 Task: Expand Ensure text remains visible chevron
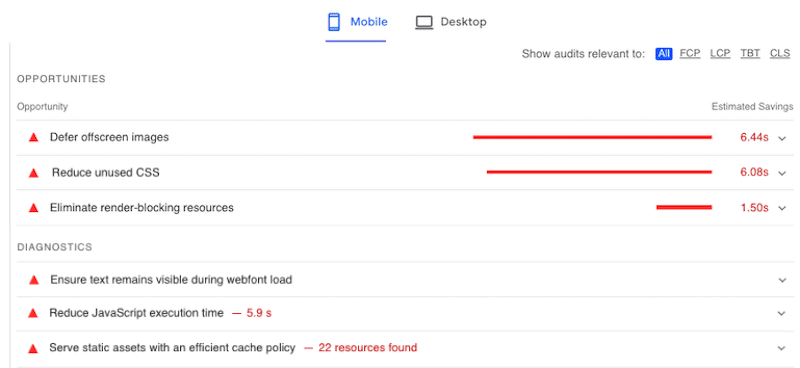coord(783,280)
